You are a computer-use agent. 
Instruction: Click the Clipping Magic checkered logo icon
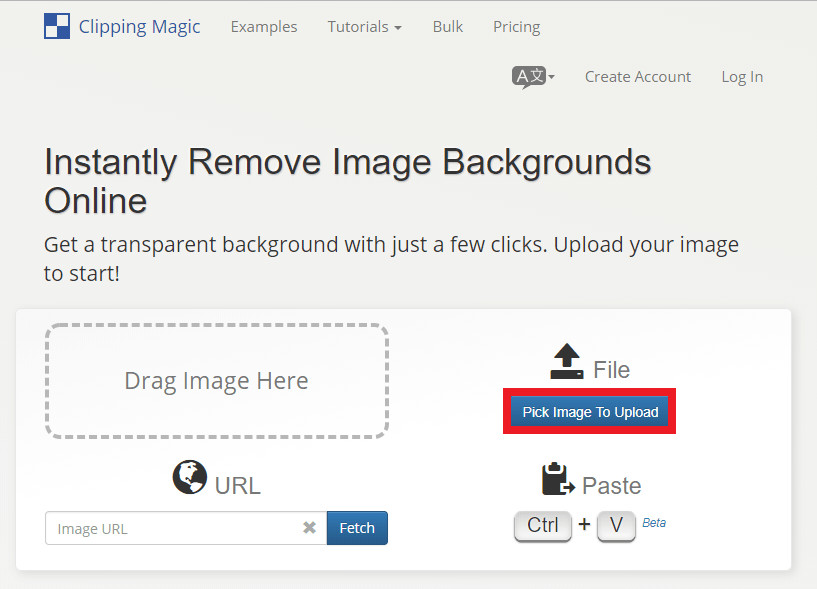57,27
